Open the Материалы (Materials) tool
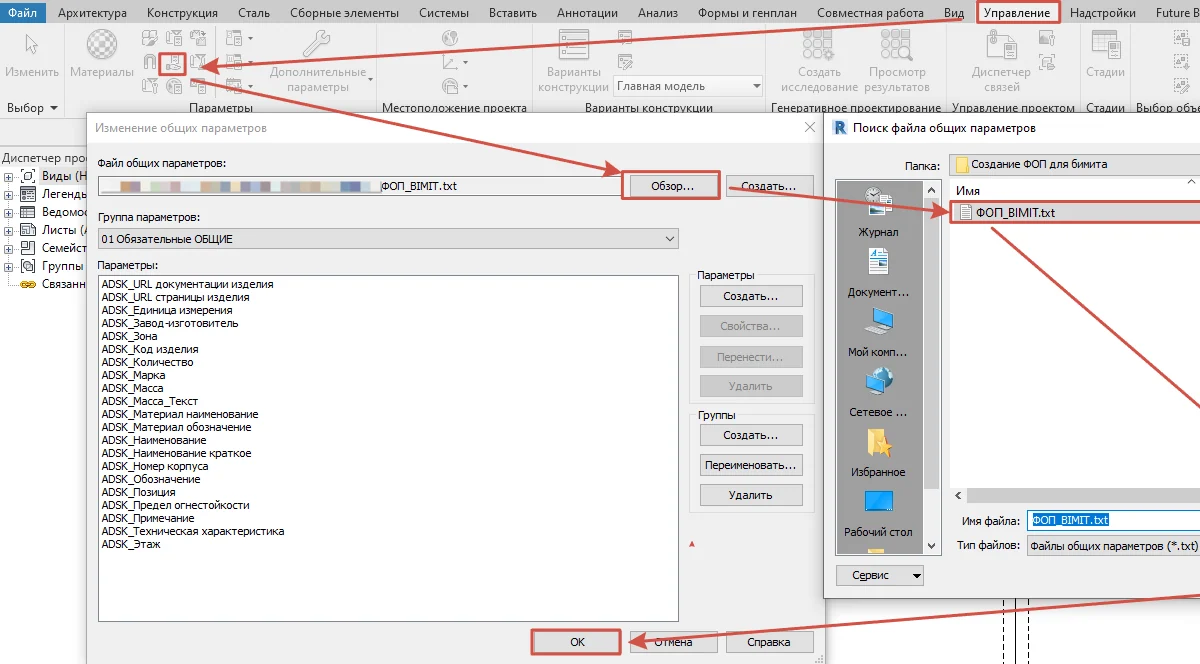1200x664 pixels. (x=102, y=54)
